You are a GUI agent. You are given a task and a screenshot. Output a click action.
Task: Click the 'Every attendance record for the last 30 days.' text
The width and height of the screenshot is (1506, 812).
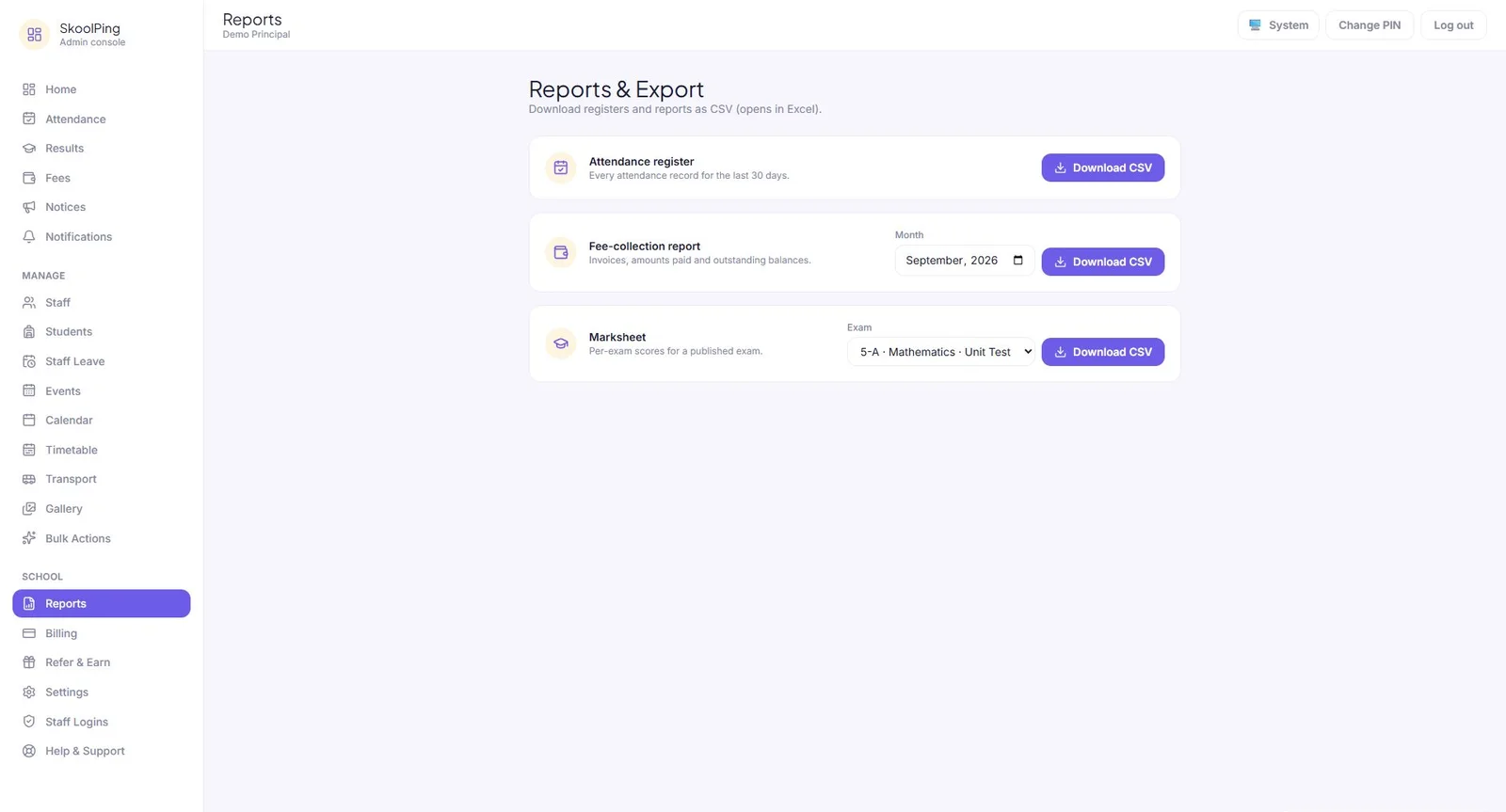pyautogui.click(x=689, y=176)
